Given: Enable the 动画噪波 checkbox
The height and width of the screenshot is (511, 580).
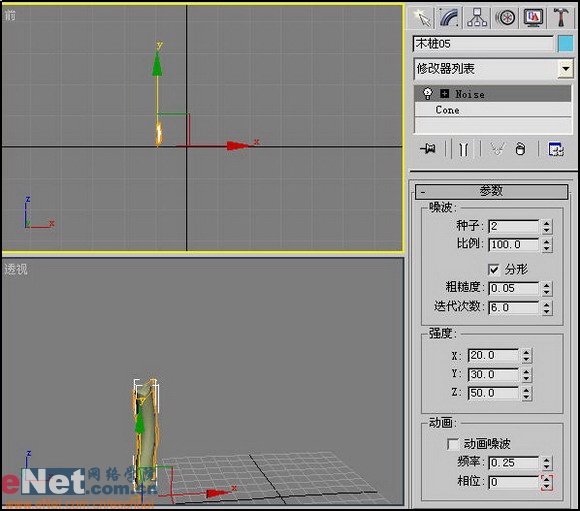Looking at the screenshot, I should [x=453, y=444].
